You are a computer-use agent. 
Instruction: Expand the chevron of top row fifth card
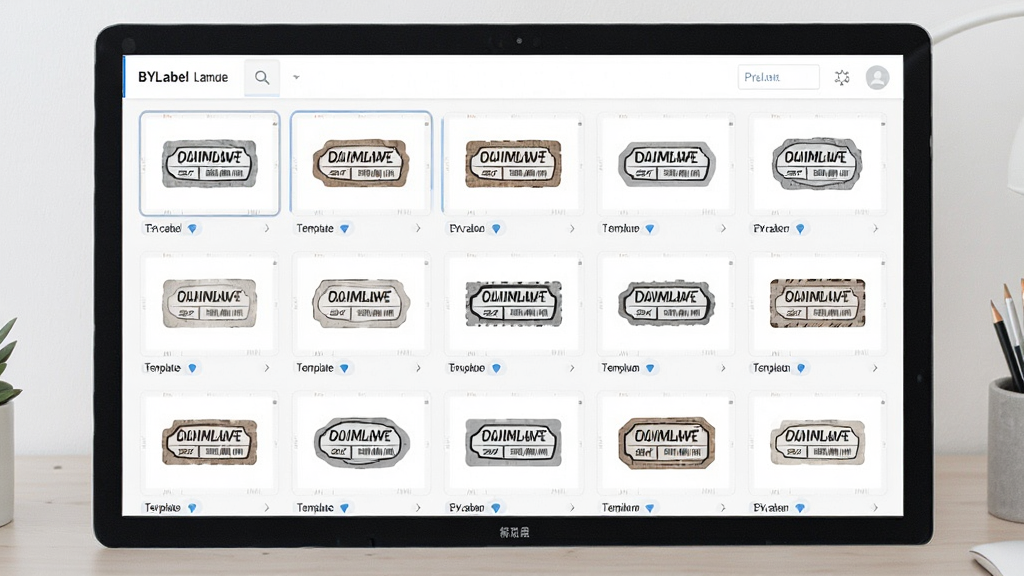point(875,229)
